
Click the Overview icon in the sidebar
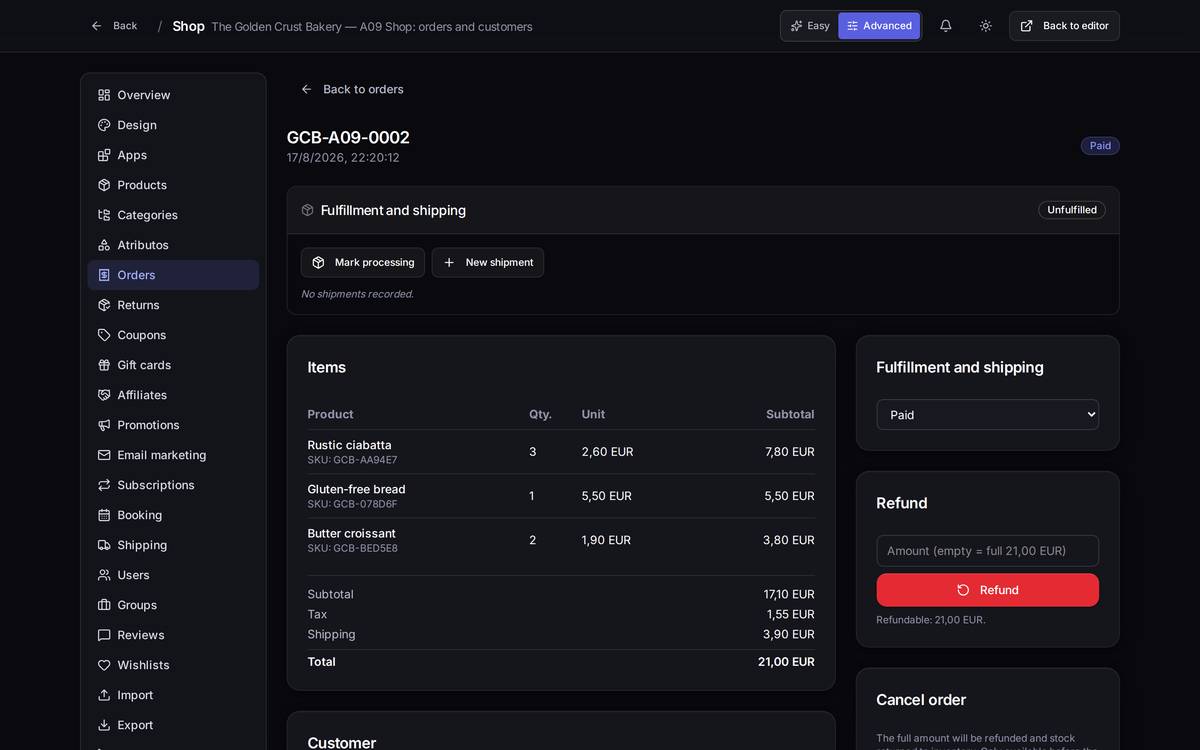pos(104,95)
